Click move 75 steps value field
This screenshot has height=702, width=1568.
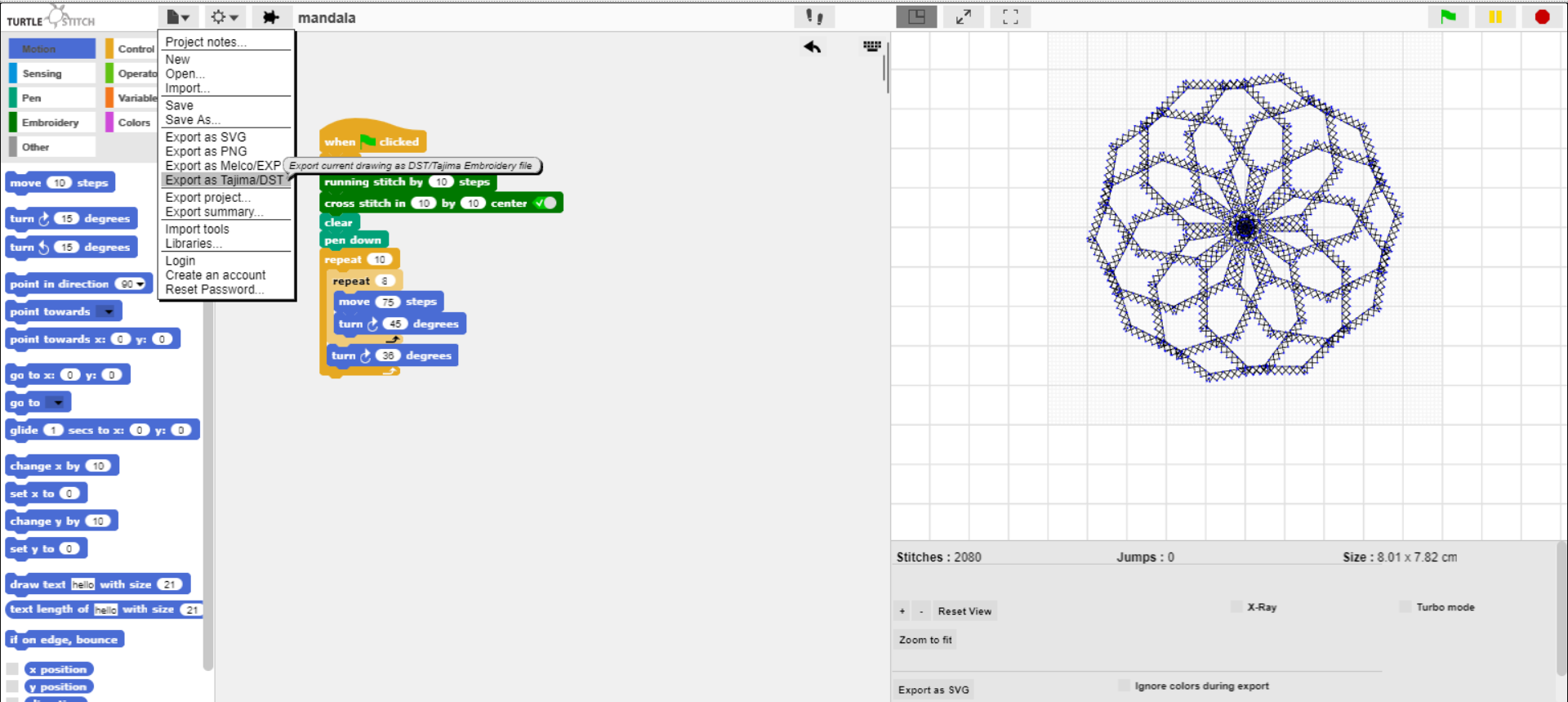[387, 302]
